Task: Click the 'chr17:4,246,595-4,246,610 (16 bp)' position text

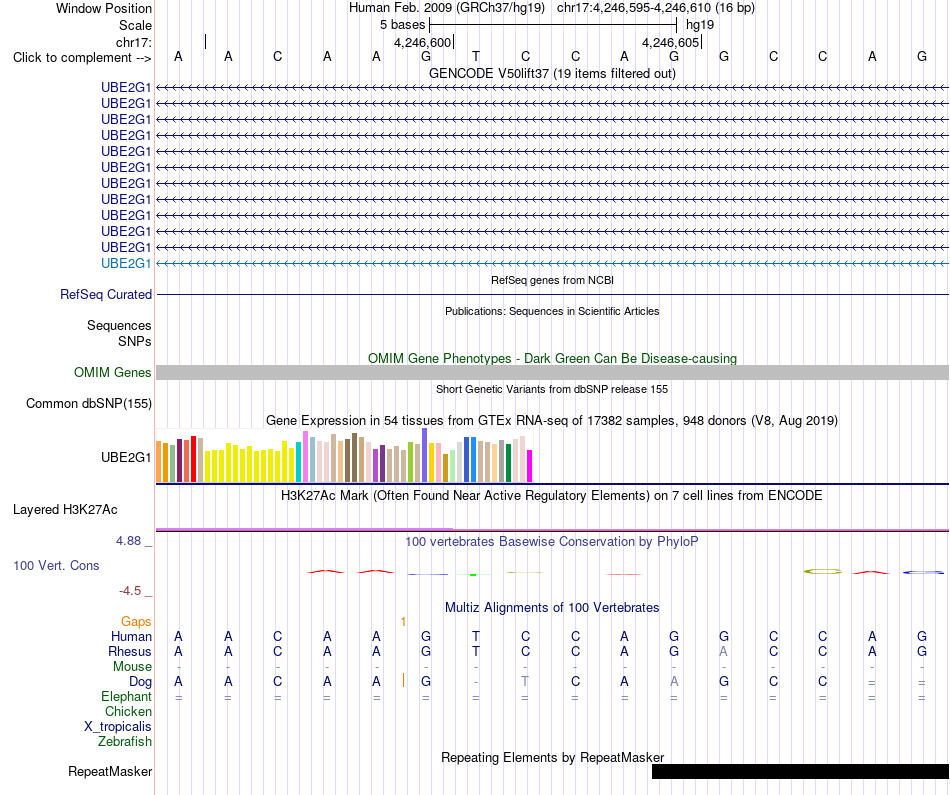Action: tap(656, 8)
